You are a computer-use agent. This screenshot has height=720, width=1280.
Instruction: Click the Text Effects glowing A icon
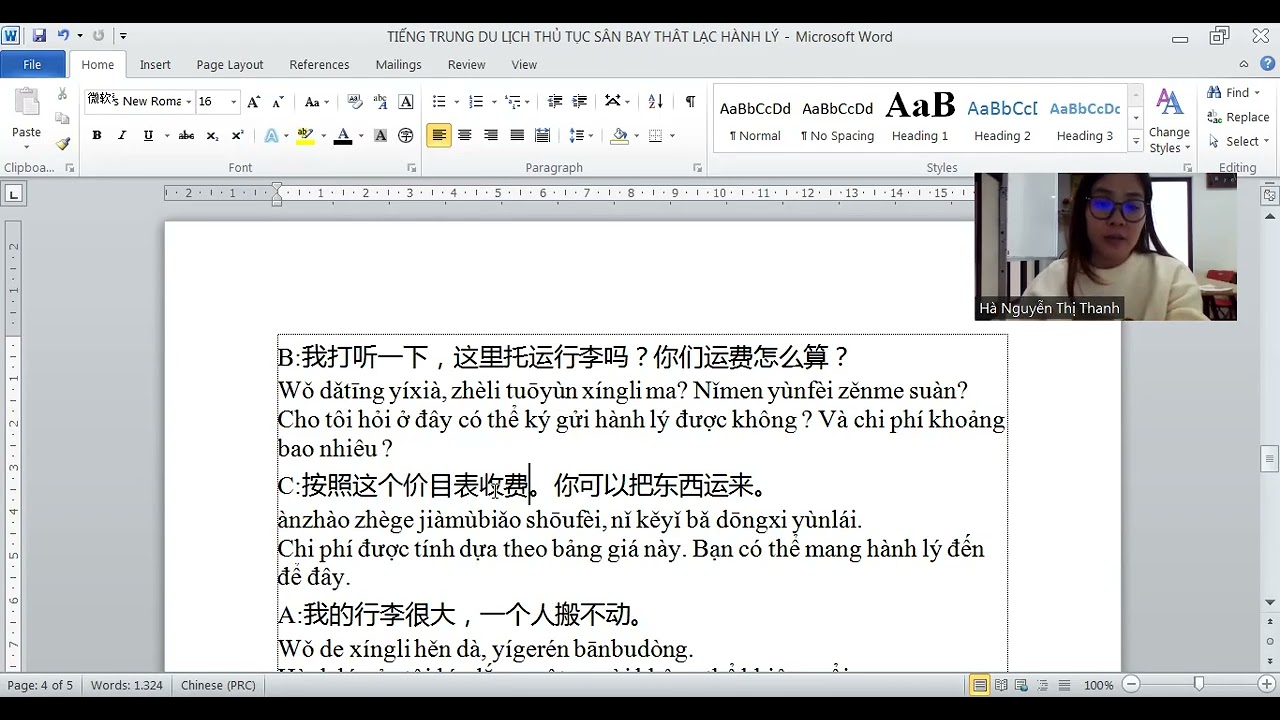click(x=271, y=135)
